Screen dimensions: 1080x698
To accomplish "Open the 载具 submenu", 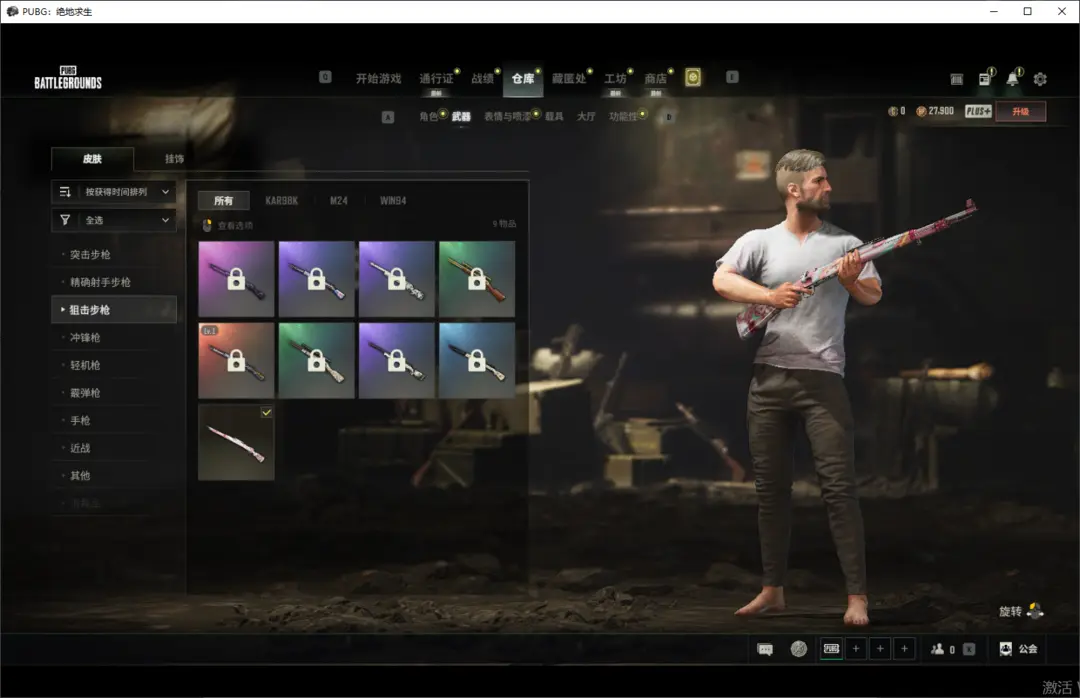I will tap(554, 116).
